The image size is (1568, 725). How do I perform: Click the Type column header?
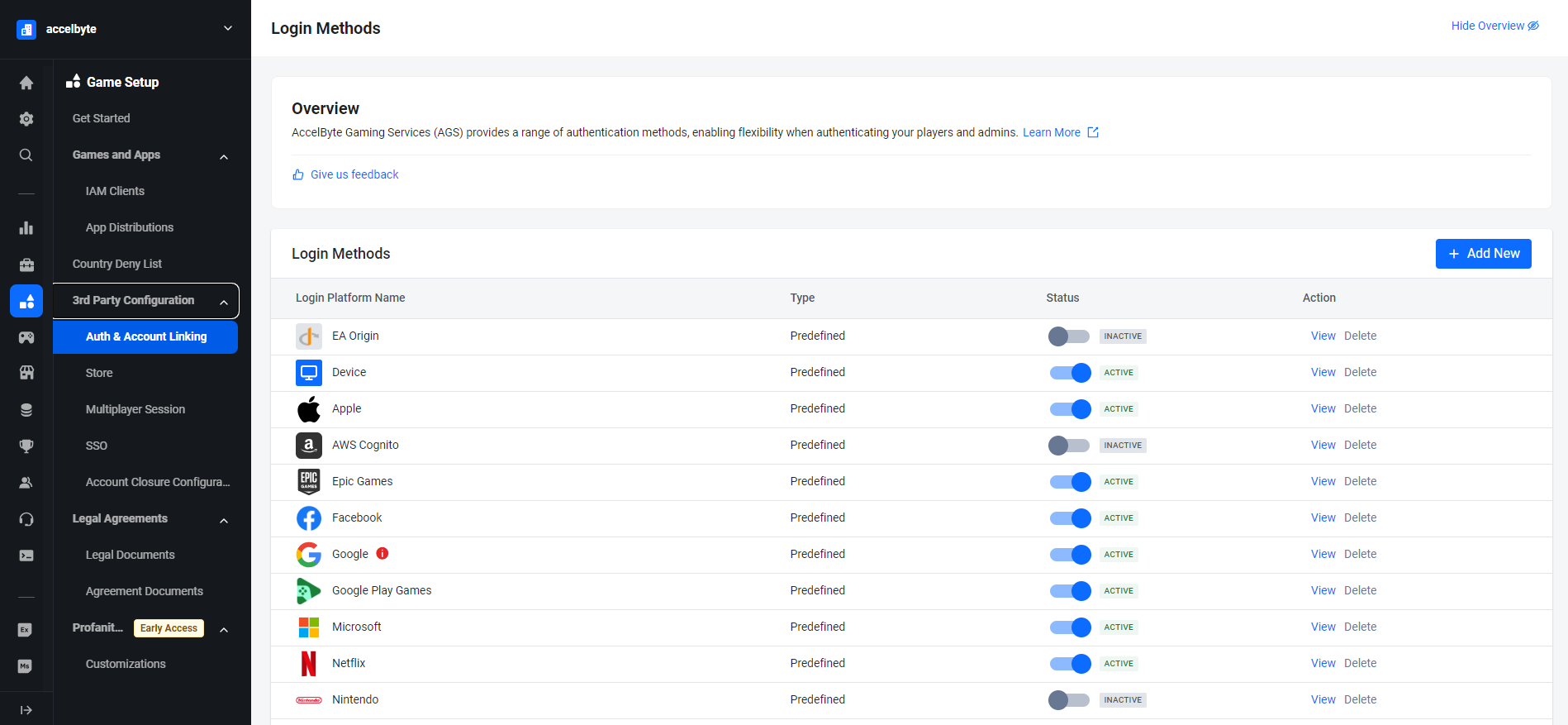(x=802, y=298)
